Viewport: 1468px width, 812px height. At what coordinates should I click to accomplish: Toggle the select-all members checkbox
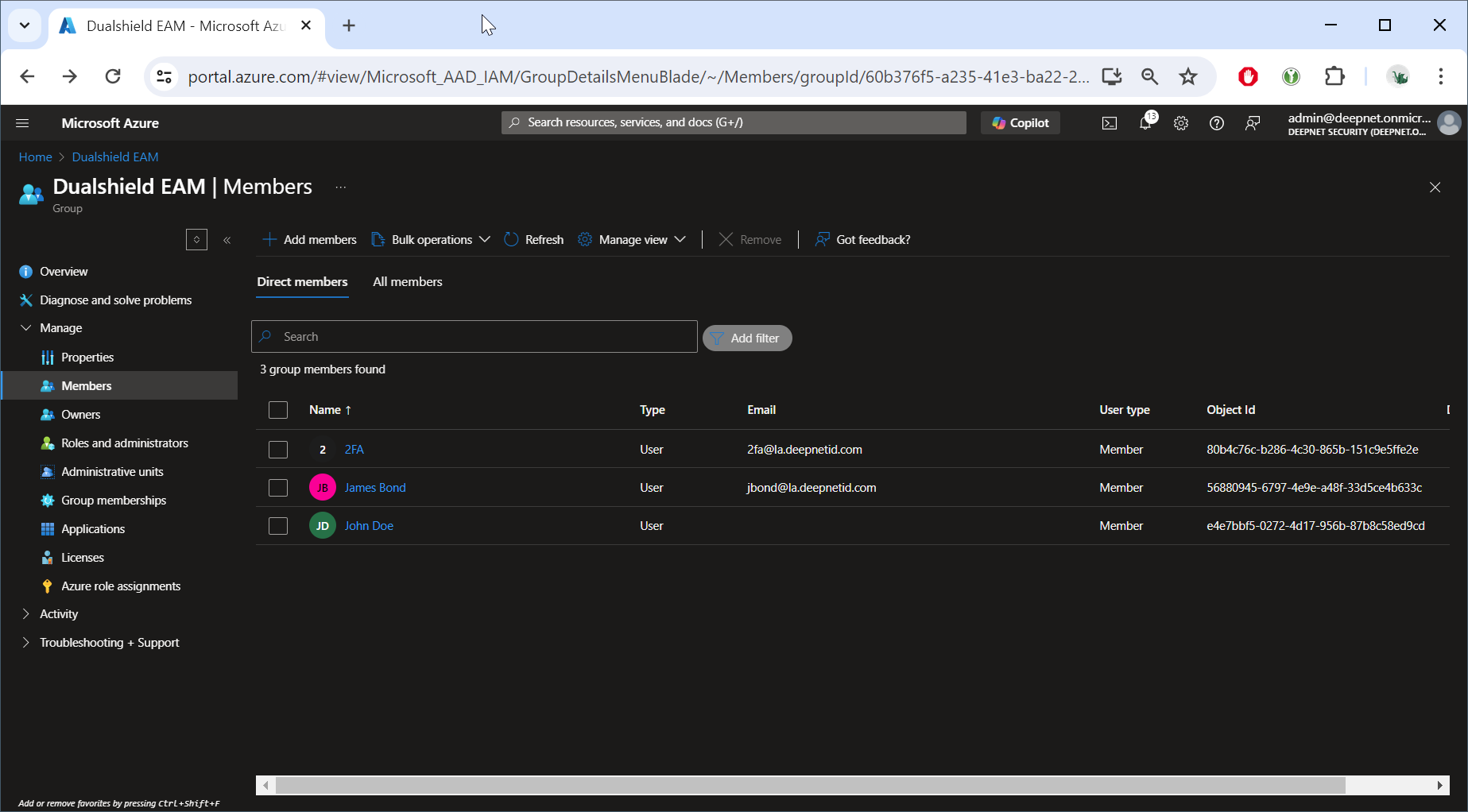tap(278, 410)
